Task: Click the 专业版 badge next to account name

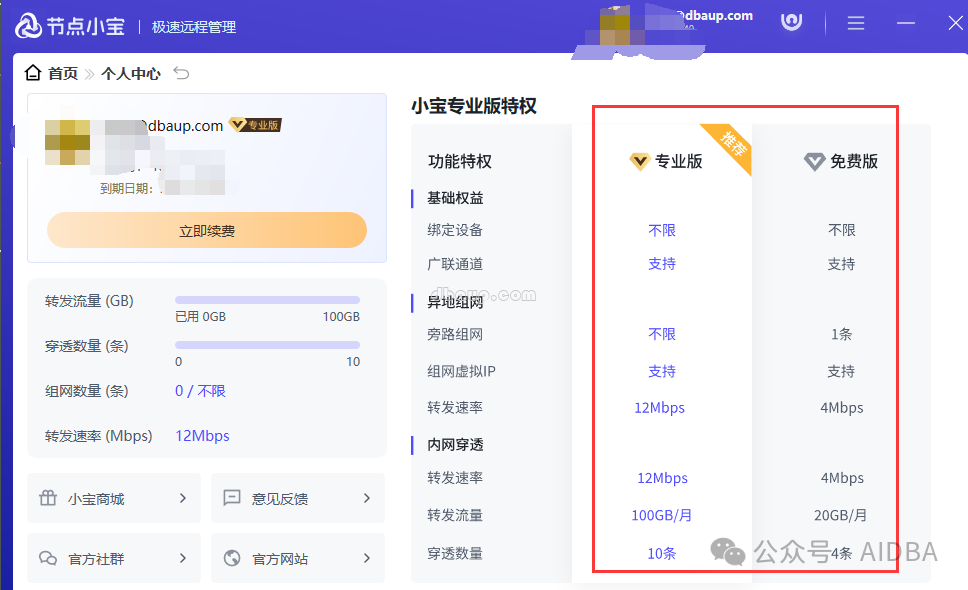Action: 255,125
